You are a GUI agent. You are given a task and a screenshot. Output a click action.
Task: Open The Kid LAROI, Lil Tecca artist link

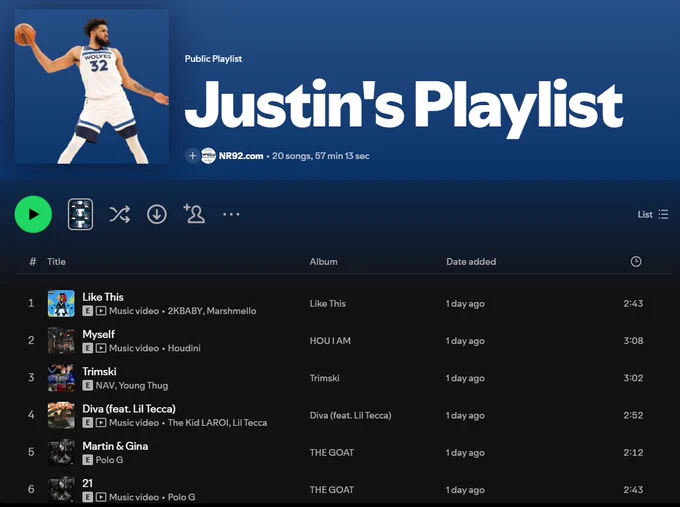click(x=217, y=423)
